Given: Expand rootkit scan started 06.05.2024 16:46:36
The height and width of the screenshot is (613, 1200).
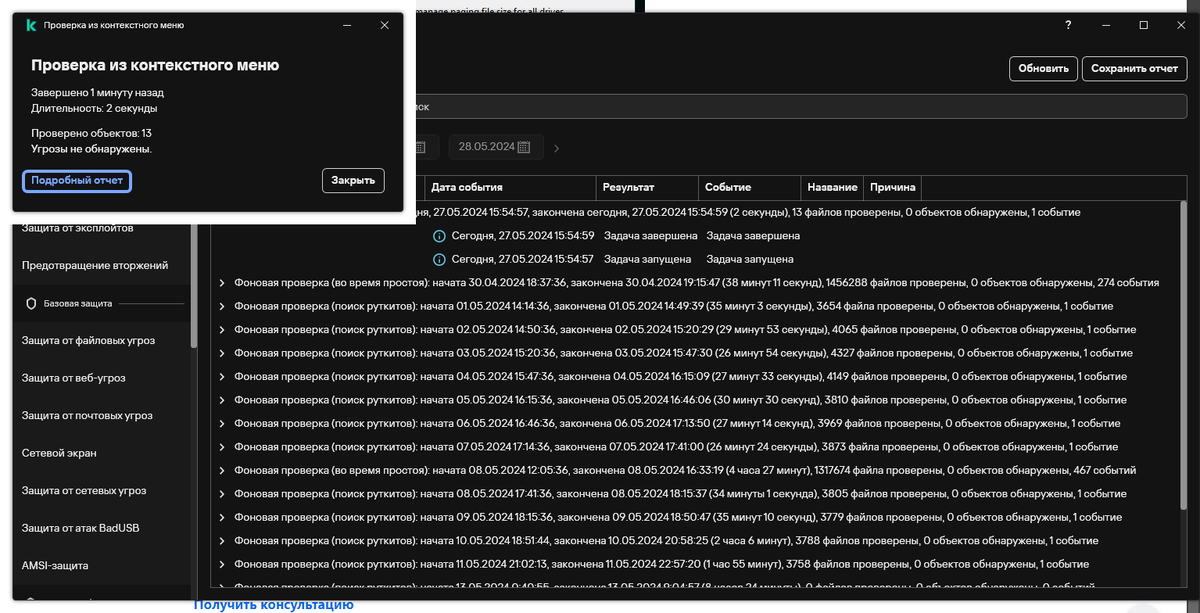Looking at the screenshot, I should [222, 424].
